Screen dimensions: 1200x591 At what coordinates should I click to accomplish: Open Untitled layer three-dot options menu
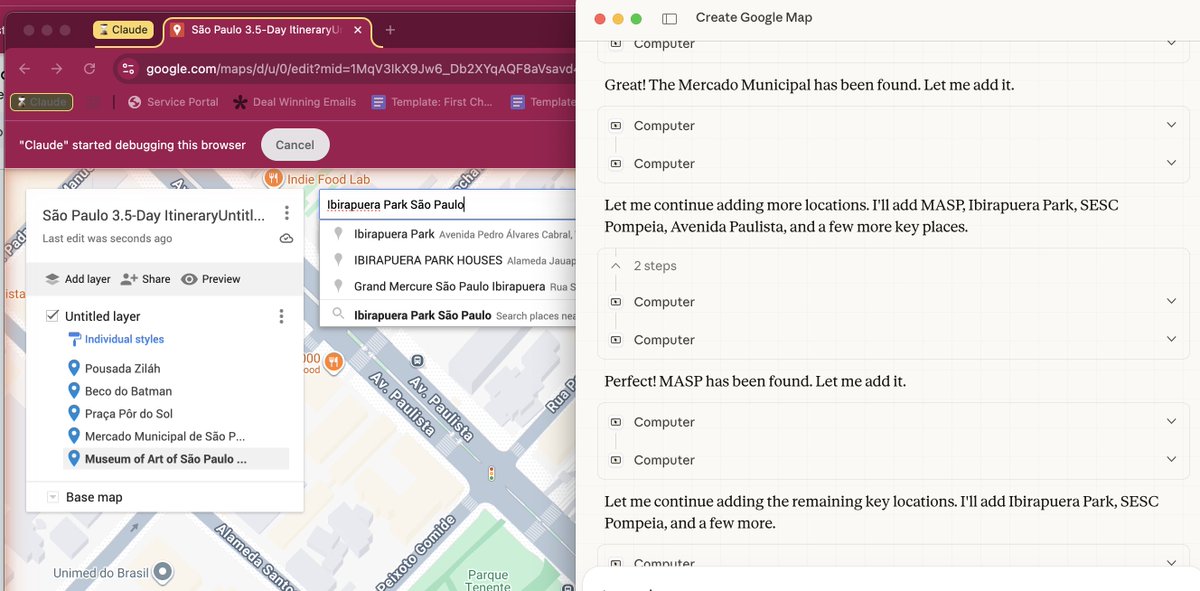pos(281,316)
